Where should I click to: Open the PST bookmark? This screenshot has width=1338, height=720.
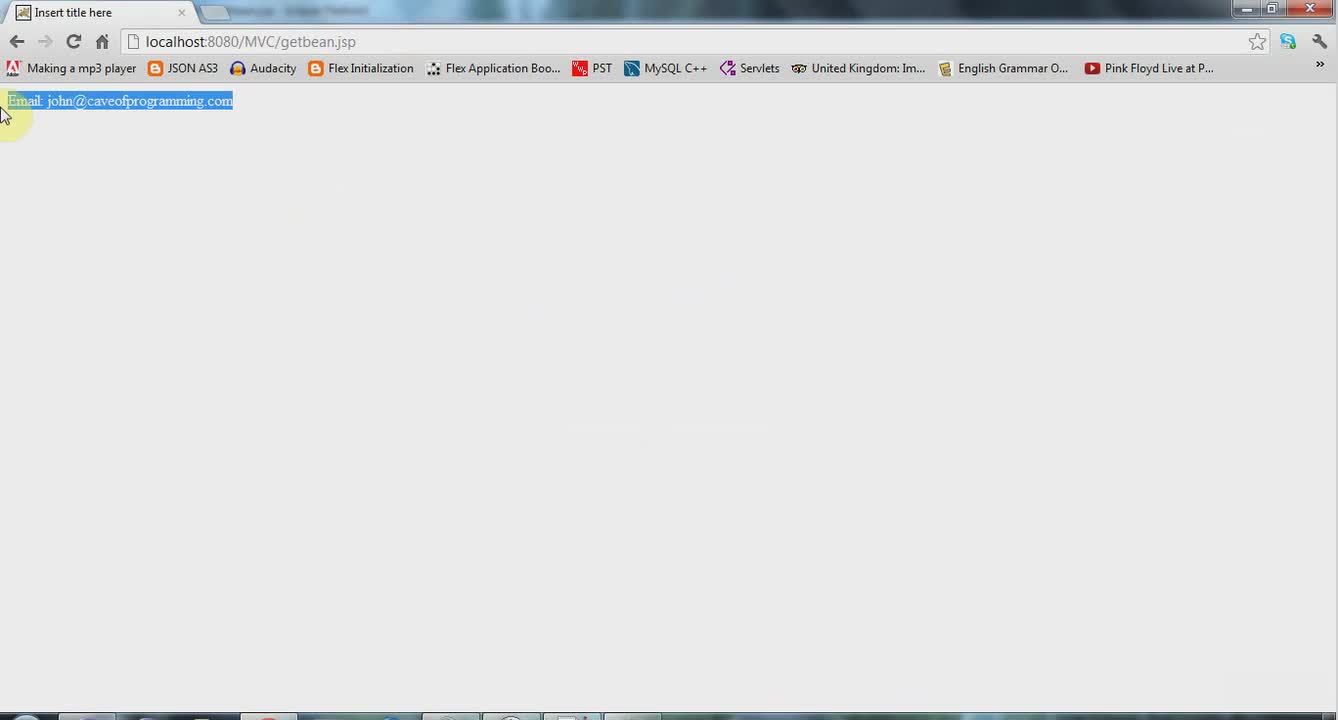[592, 68]
